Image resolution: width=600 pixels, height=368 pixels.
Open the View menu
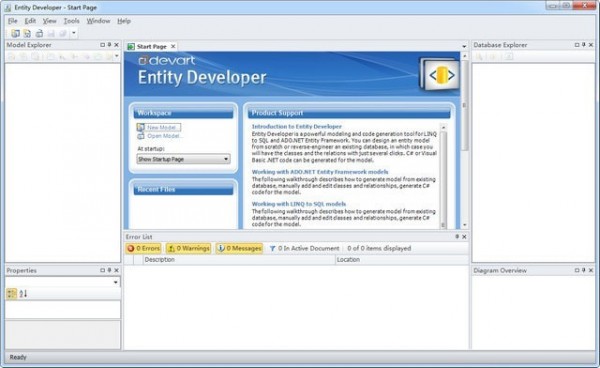pyautogui.click(x=49, y=21)
